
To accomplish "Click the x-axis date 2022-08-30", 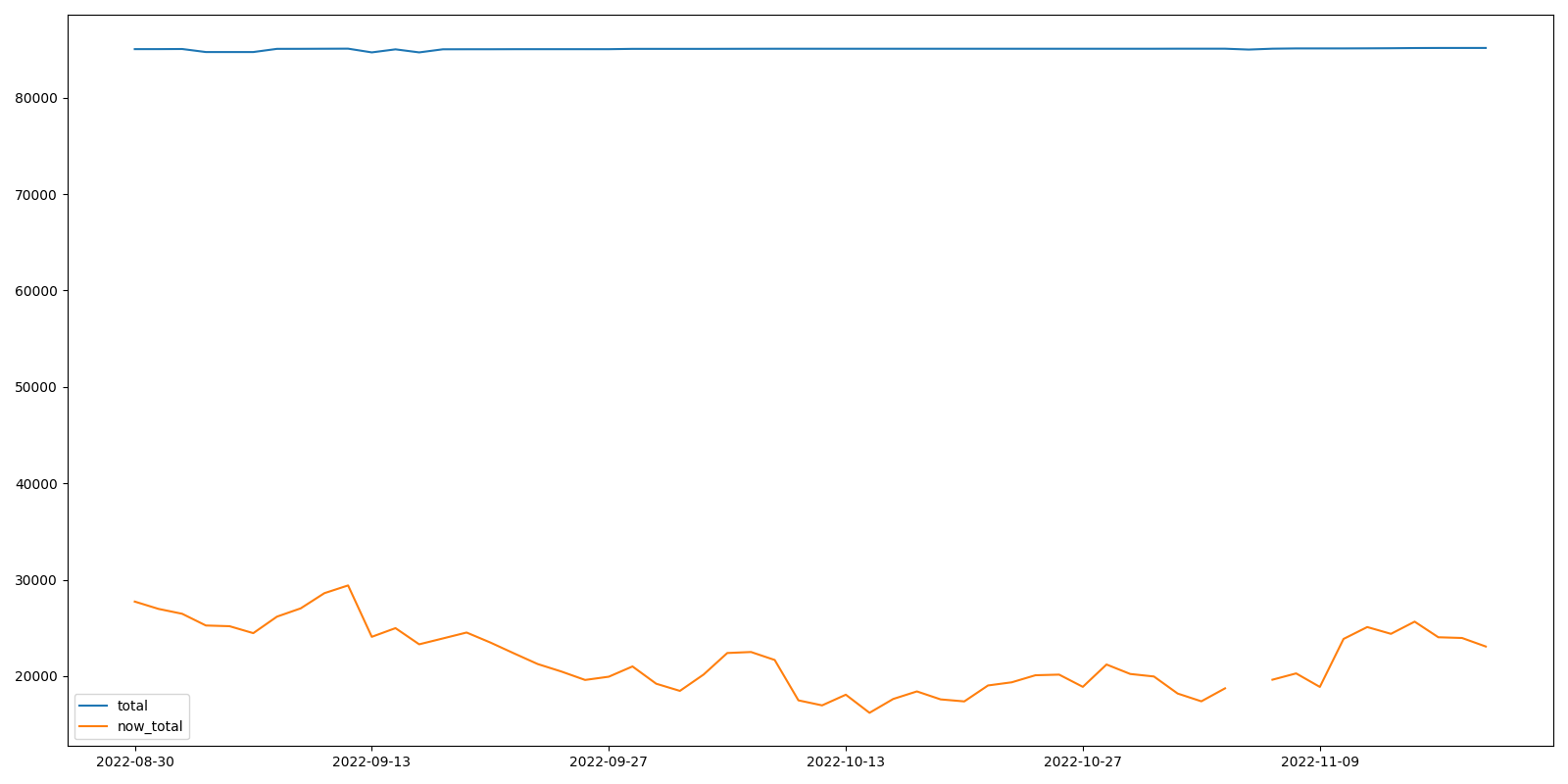I will (x=135, y=761).
